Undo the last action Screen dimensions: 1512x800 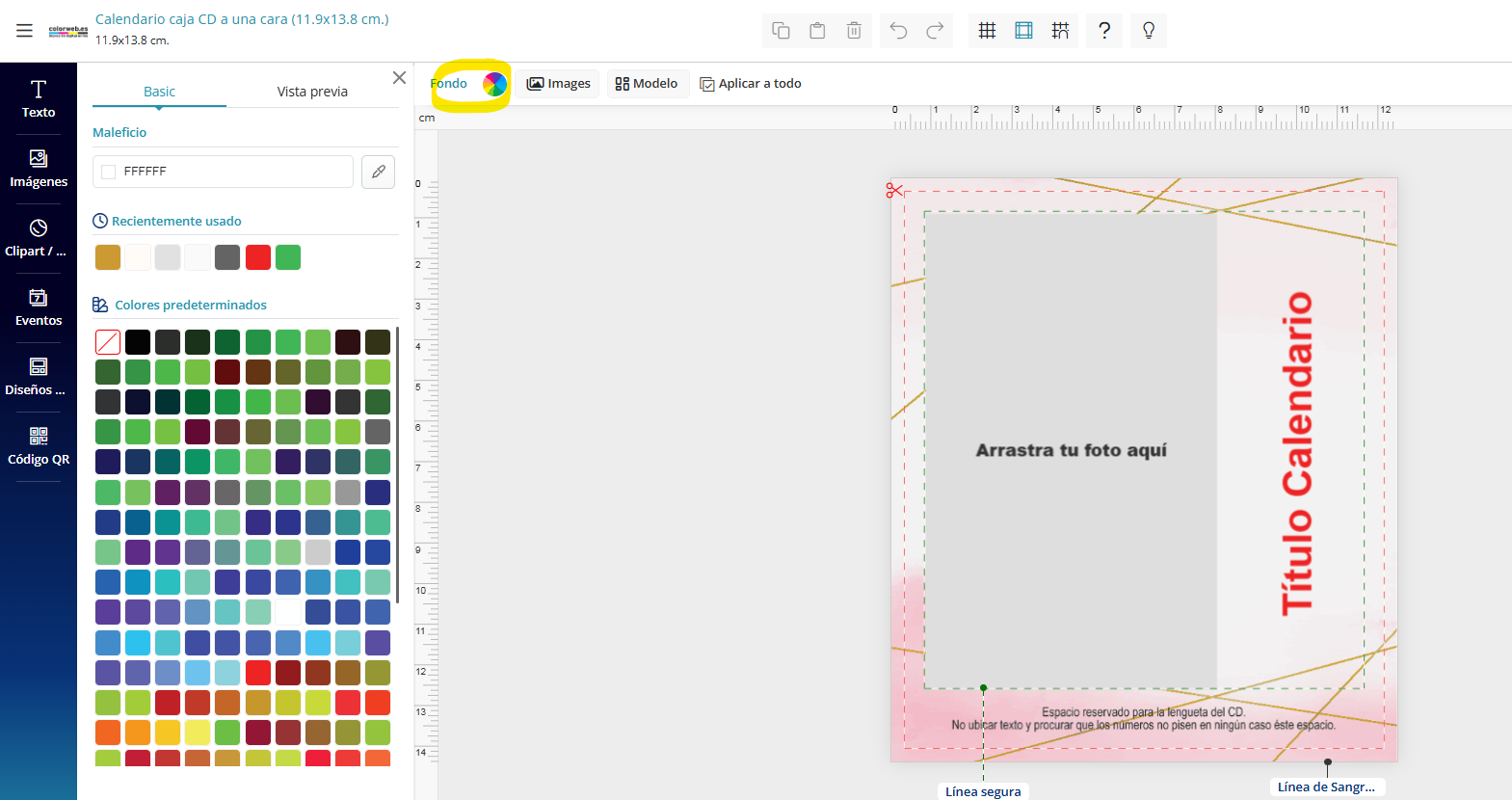[898, 31]
